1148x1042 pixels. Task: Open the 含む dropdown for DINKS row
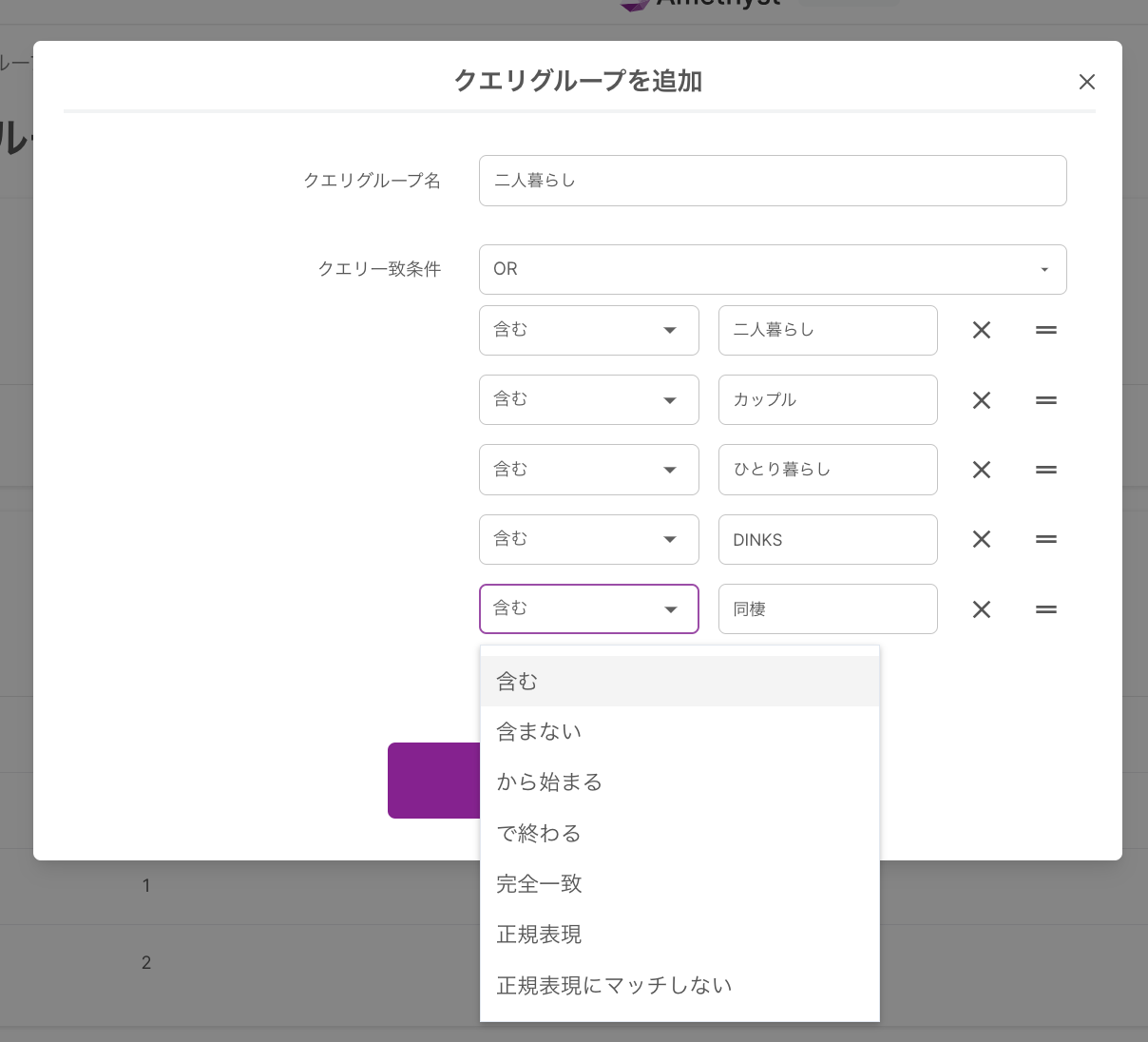(x=589, y=539)
